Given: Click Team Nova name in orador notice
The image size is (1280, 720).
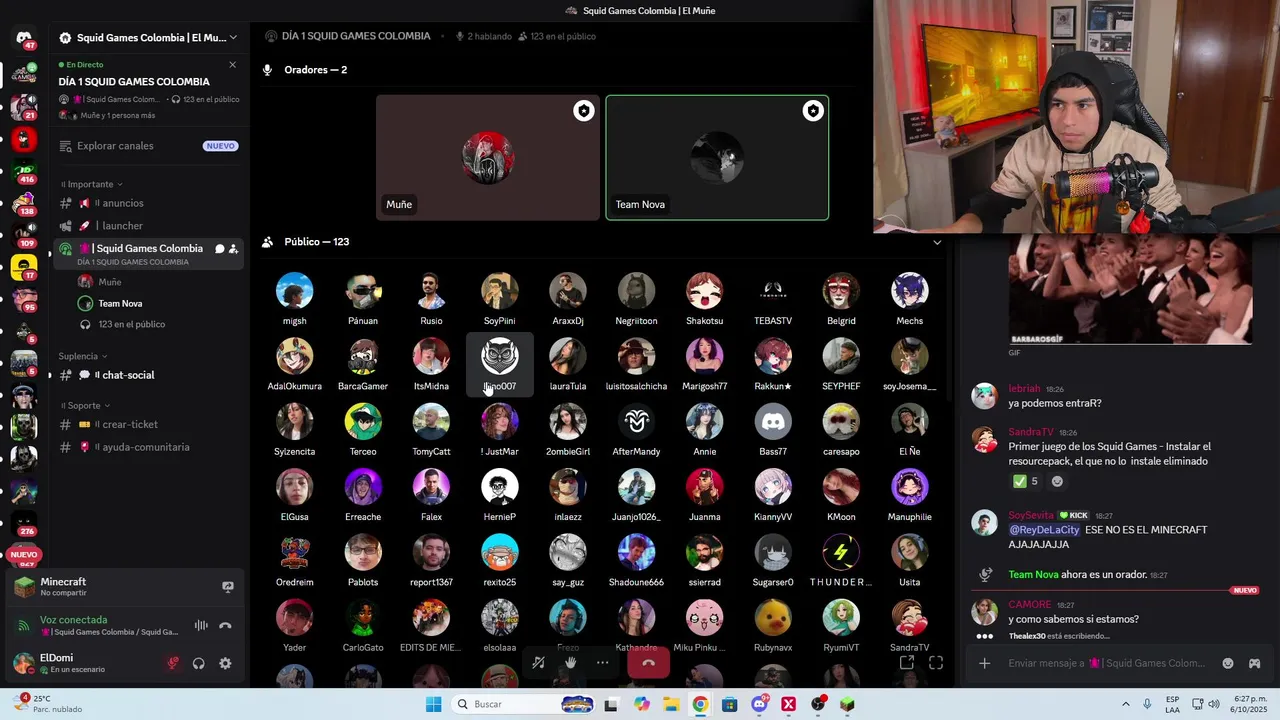Looking at the screenshot, I should point(1033,575).
